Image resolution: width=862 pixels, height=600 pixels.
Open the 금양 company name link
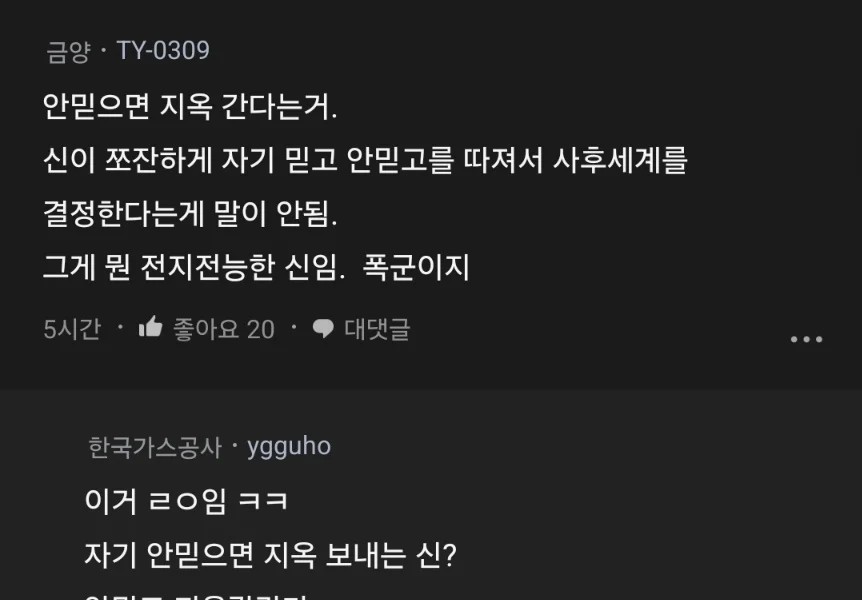click(68, 51)
